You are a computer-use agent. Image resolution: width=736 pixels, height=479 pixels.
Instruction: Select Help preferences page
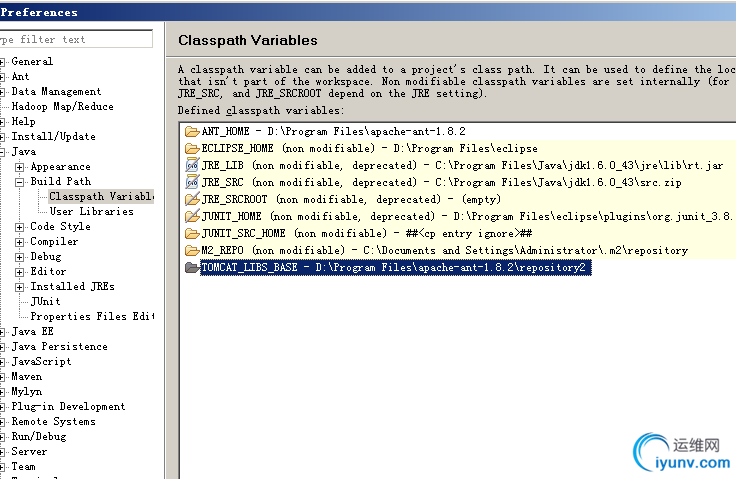23,121
